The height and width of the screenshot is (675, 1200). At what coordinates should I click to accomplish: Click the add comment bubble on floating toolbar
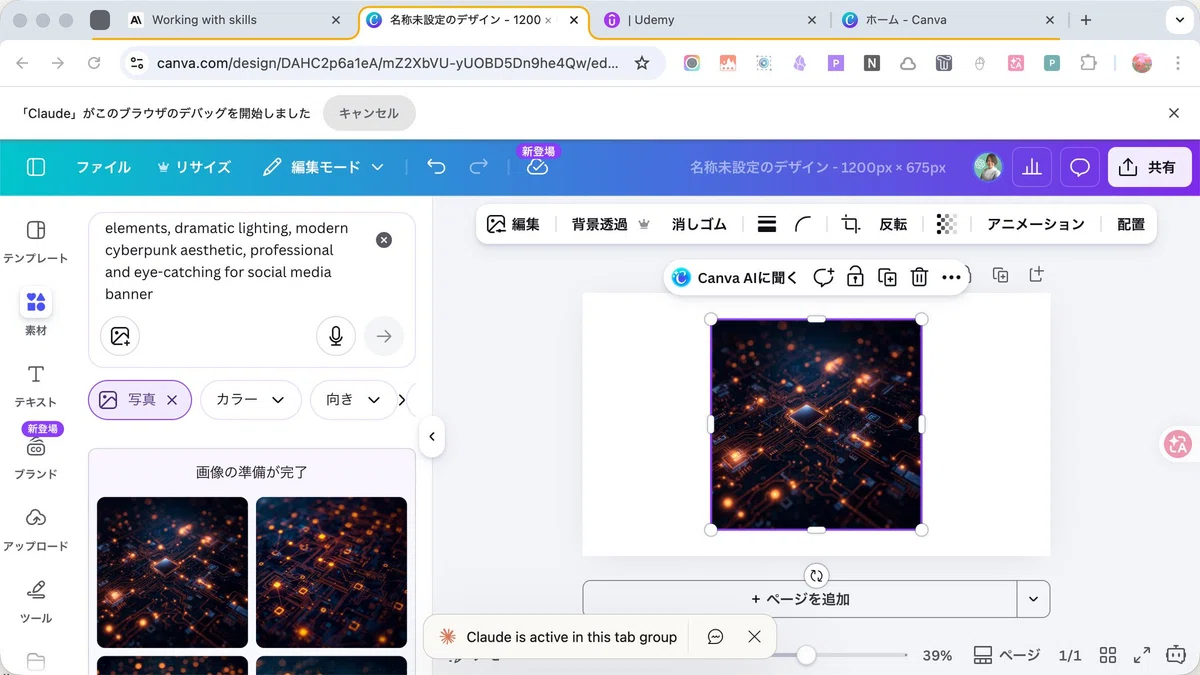coord(823,277)
